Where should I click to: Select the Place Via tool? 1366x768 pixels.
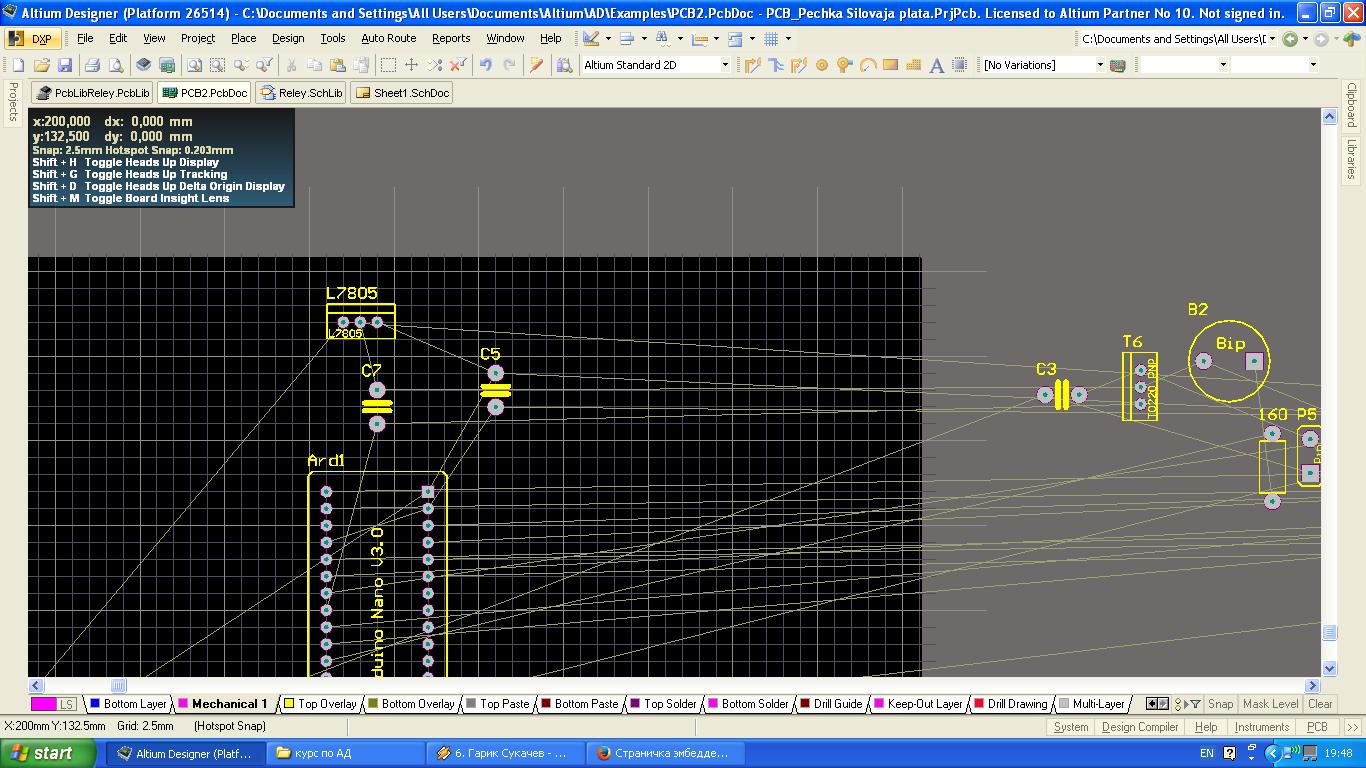tap(845, 65)
